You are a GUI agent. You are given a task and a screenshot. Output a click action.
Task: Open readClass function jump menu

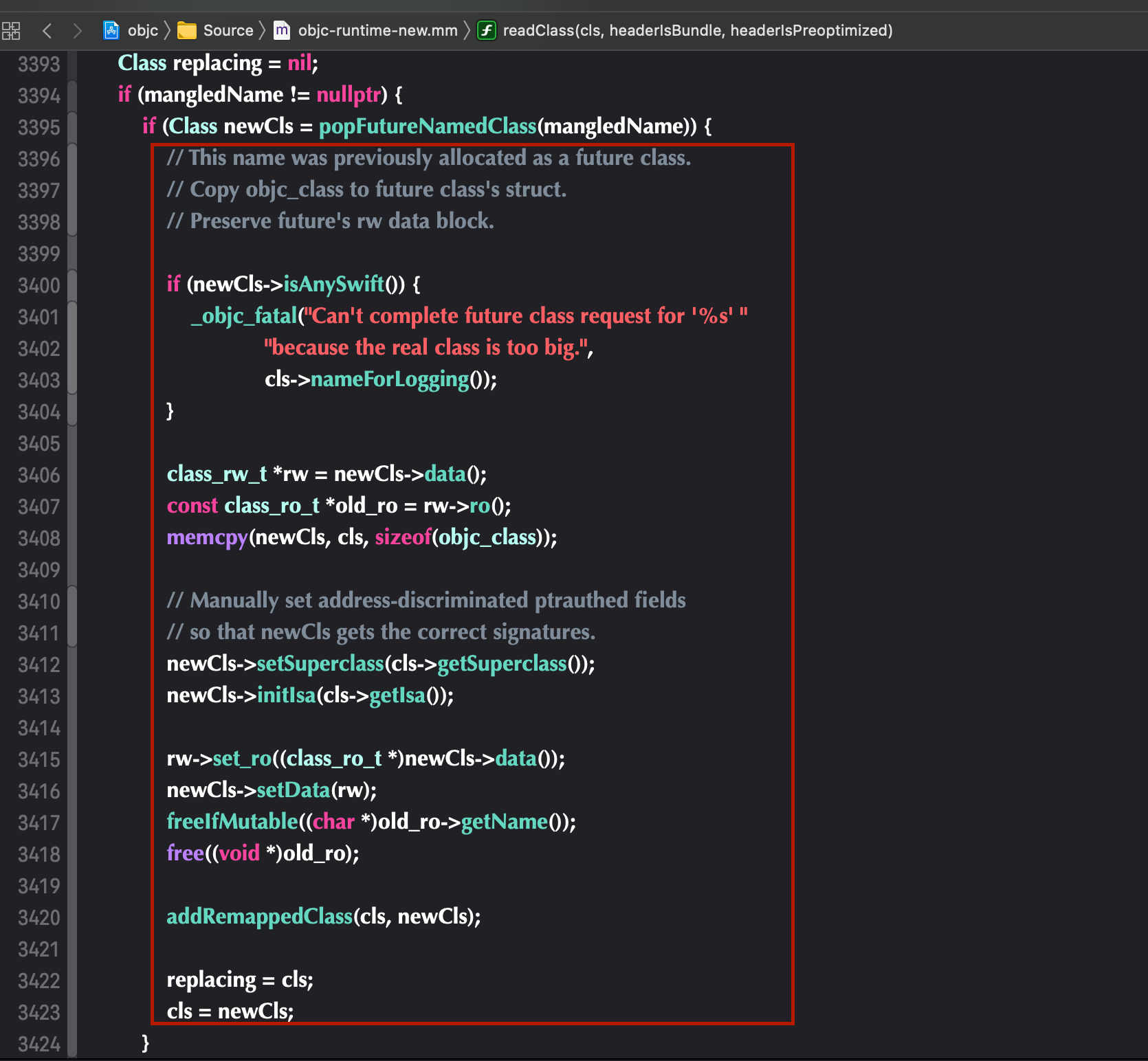click(x=698, y=30)
